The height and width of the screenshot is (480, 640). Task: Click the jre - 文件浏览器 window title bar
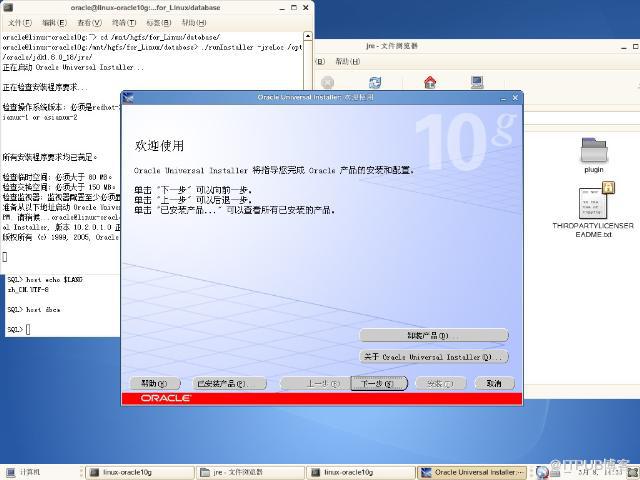click(476, 46)
